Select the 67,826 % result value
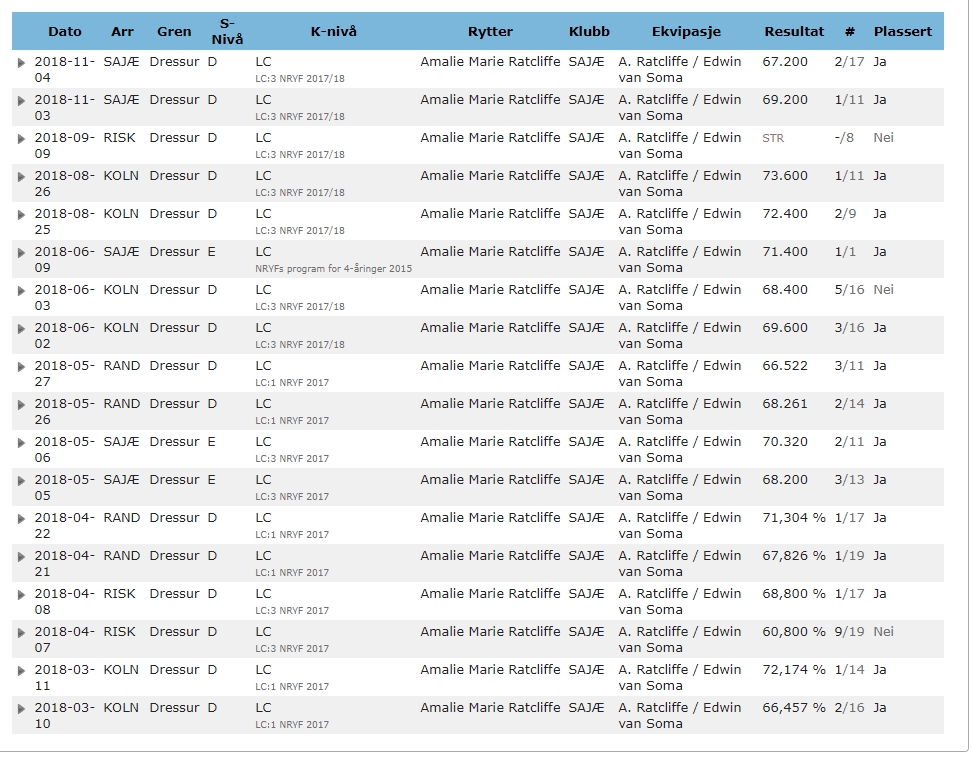Viewport: 972px width, 770px height. (794, 555)
